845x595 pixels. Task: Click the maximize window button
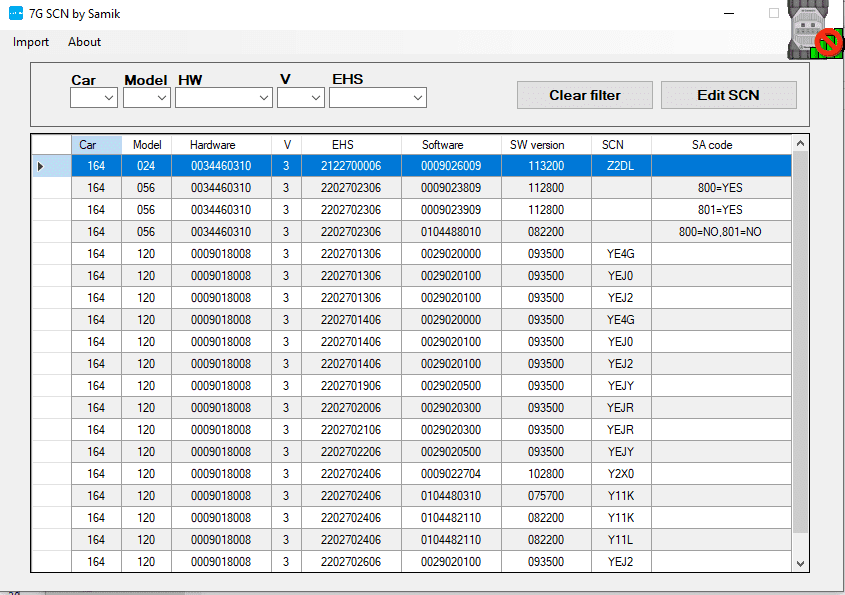click(773, 14)
